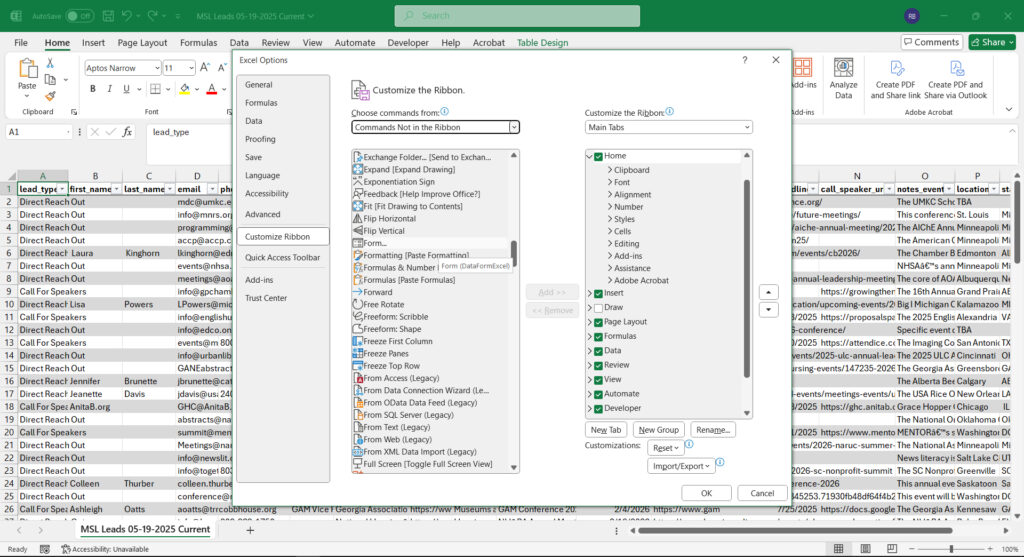Click the New Group button
Viewport: 1024px width, 557px height.
(658, 430)
